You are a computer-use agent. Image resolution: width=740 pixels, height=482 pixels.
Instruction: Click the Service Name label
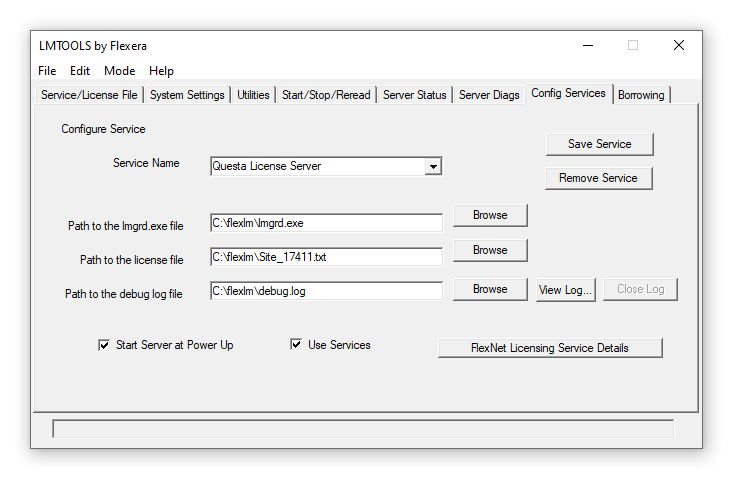point(146,163)
